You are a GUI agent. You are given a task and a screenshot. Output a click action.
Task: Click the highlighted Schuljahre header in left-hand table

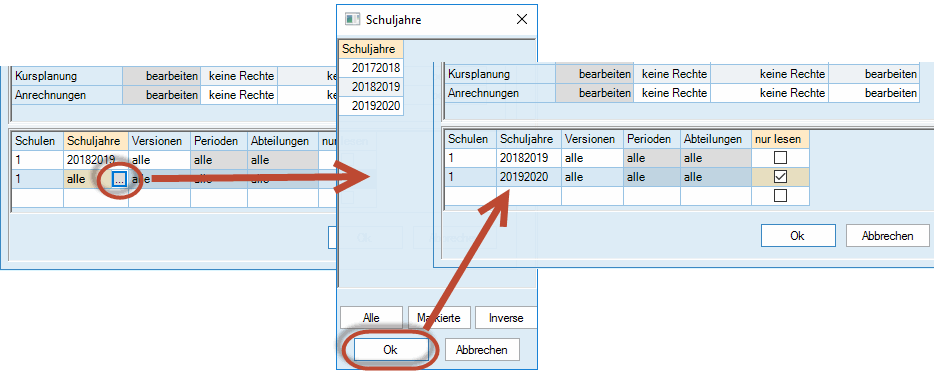point(96,141)
